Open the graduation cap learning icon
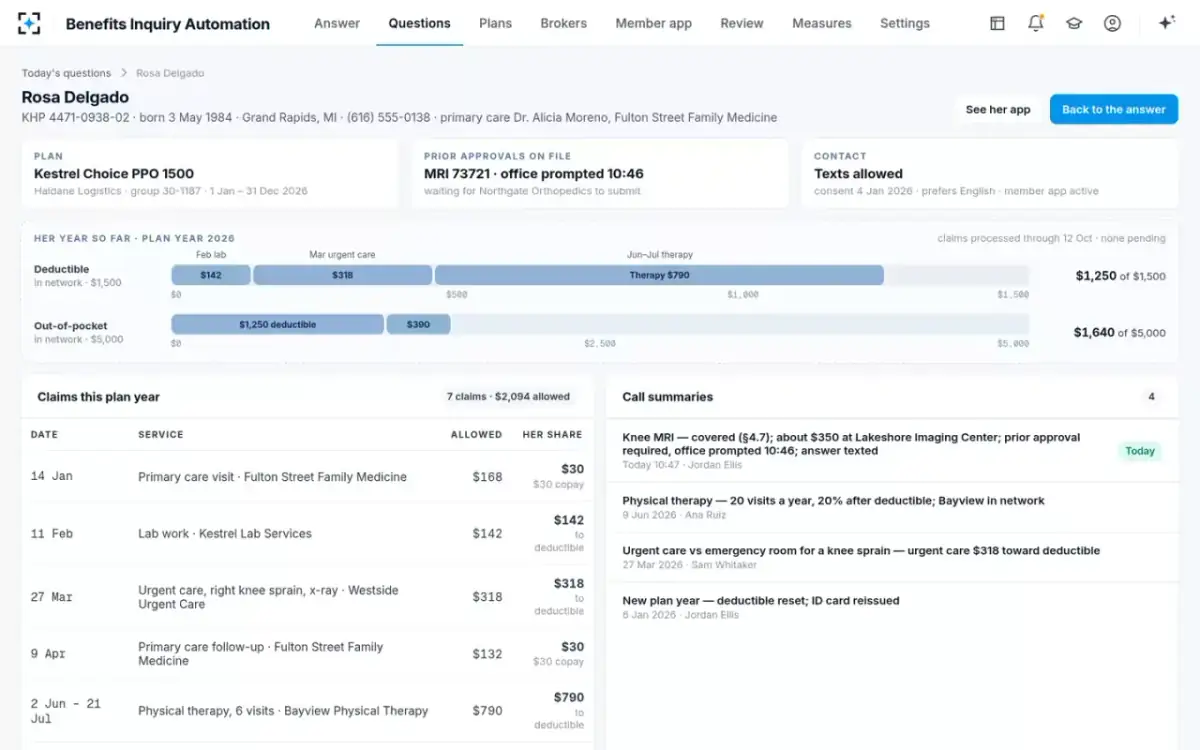This screenshot has width=1200, height=750. point(1074,23)
